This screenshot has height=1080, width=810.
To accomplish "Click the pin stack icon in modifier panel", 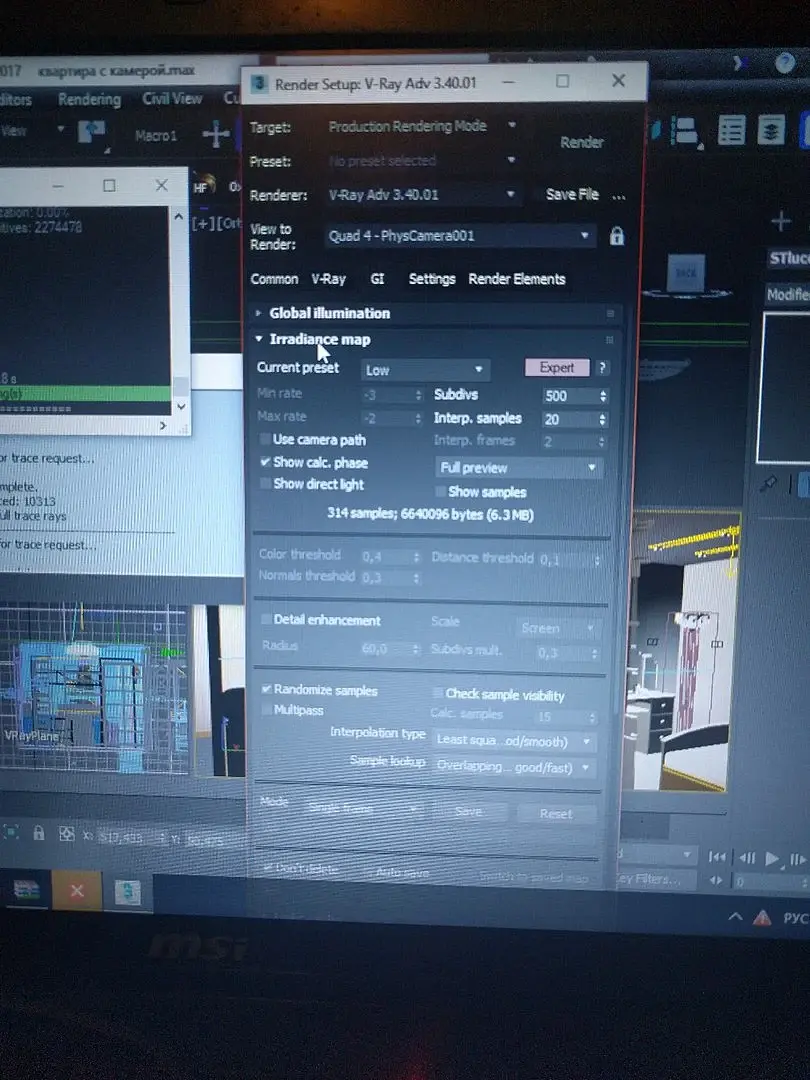I will [769, 484].
